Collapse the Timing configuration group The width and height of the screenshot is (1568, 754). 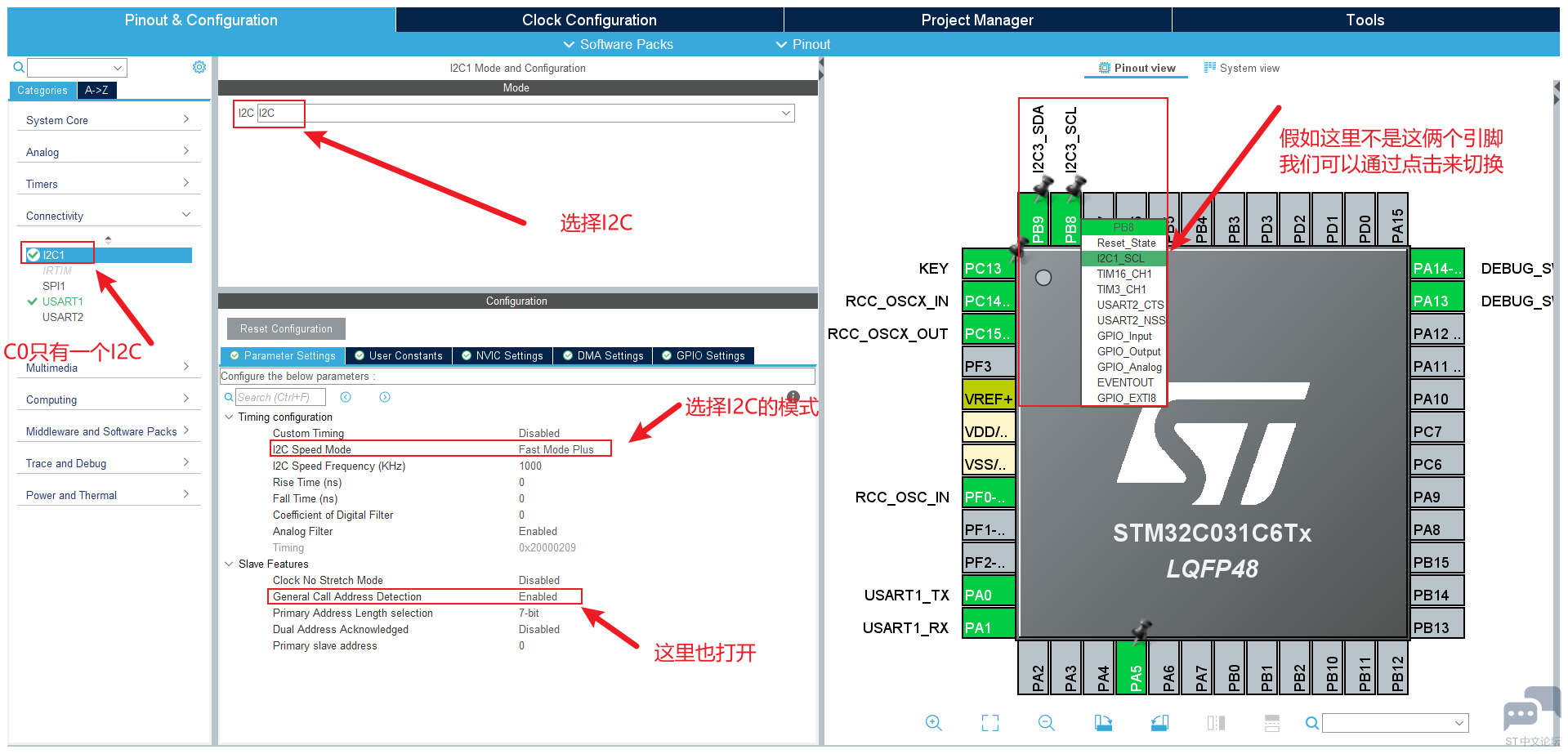click(x=229, y=417)
